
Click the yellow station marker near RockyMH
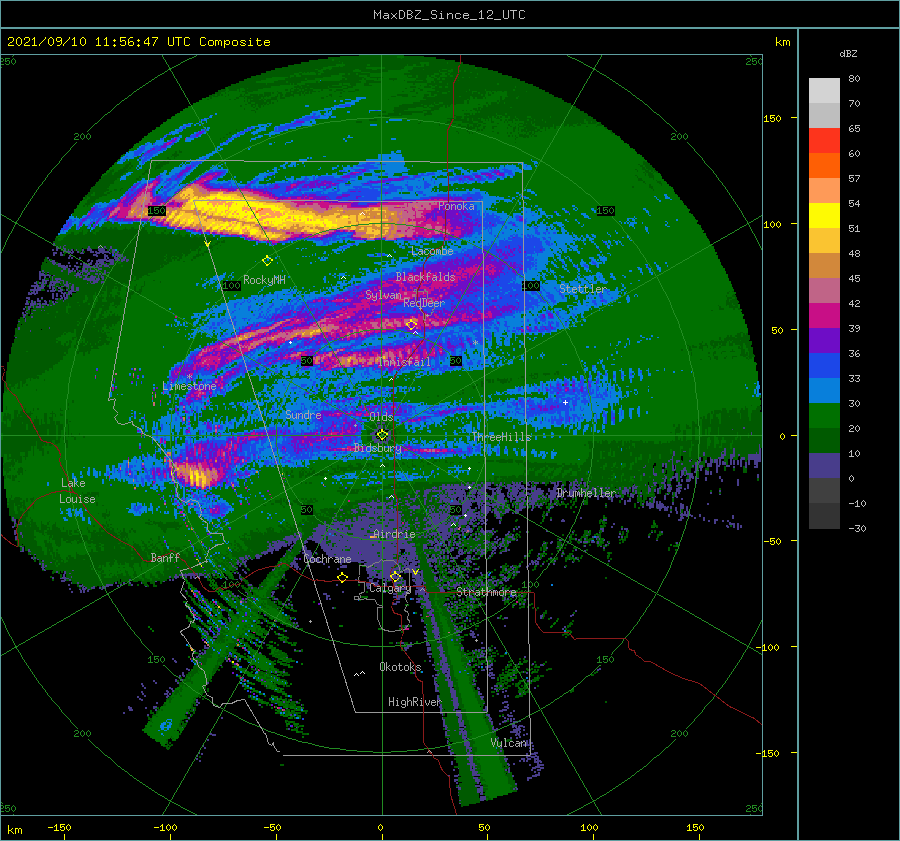click(267, 261)
